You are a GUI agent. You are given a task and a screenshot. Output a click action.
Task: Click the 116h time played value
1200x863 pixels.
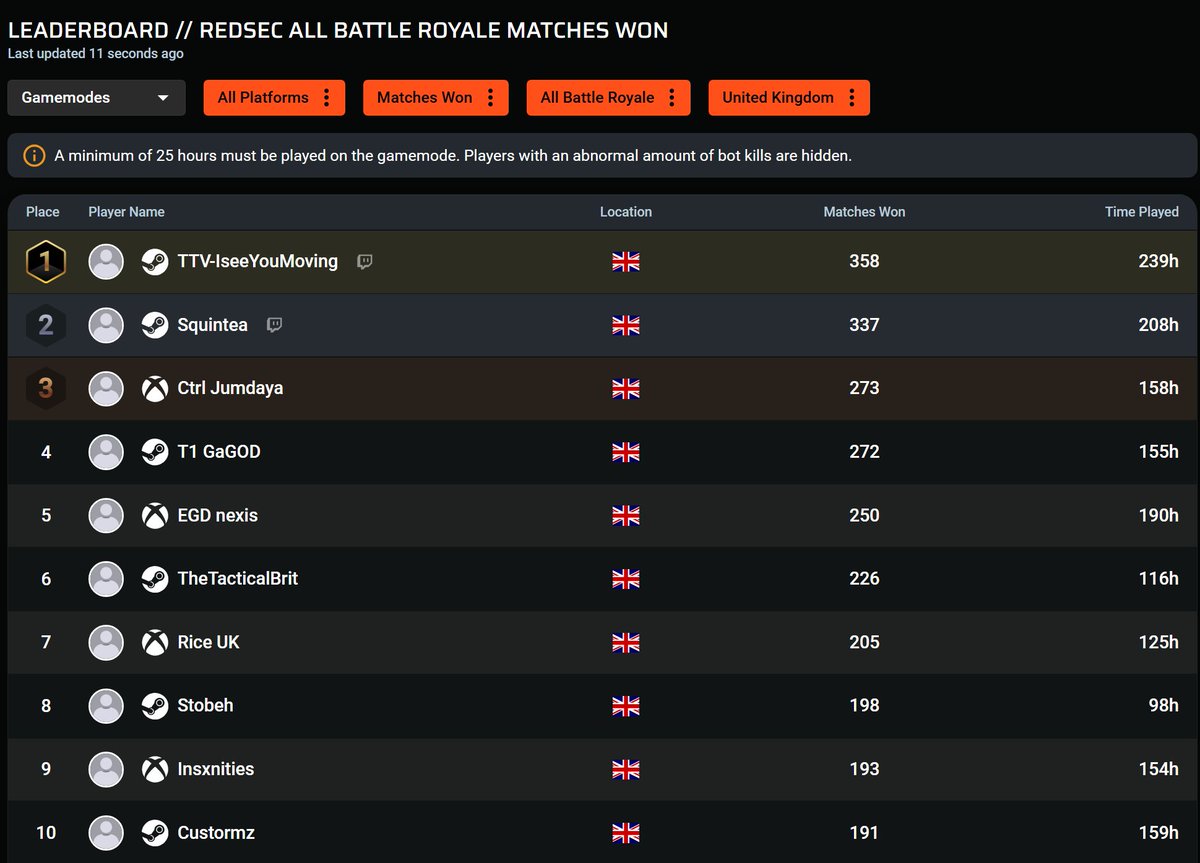1159,578
